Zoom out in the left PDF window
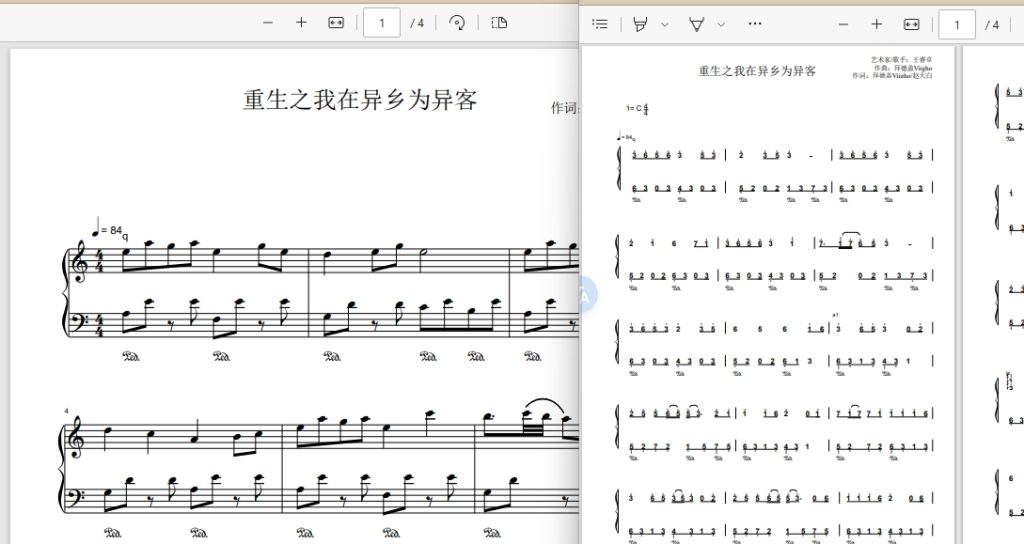The width and height of the screenshot is (1024, 544). [x=268, y=23]
